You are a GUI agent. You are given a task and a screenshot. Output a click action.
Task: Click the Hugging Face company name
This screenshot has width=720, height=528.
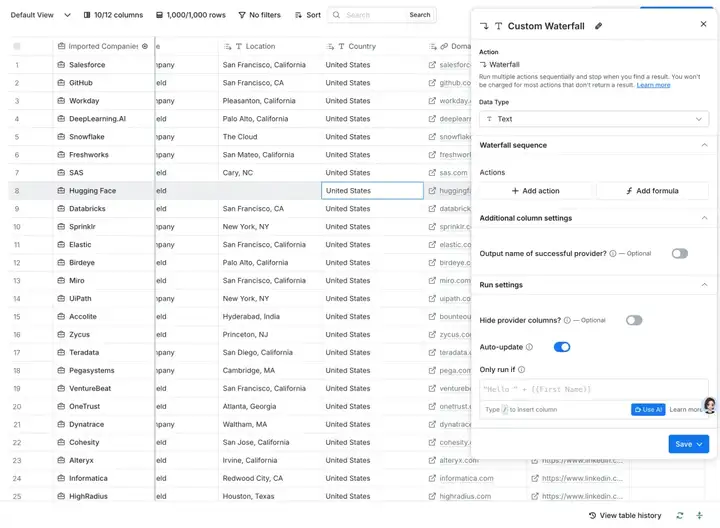coord(92,191)
